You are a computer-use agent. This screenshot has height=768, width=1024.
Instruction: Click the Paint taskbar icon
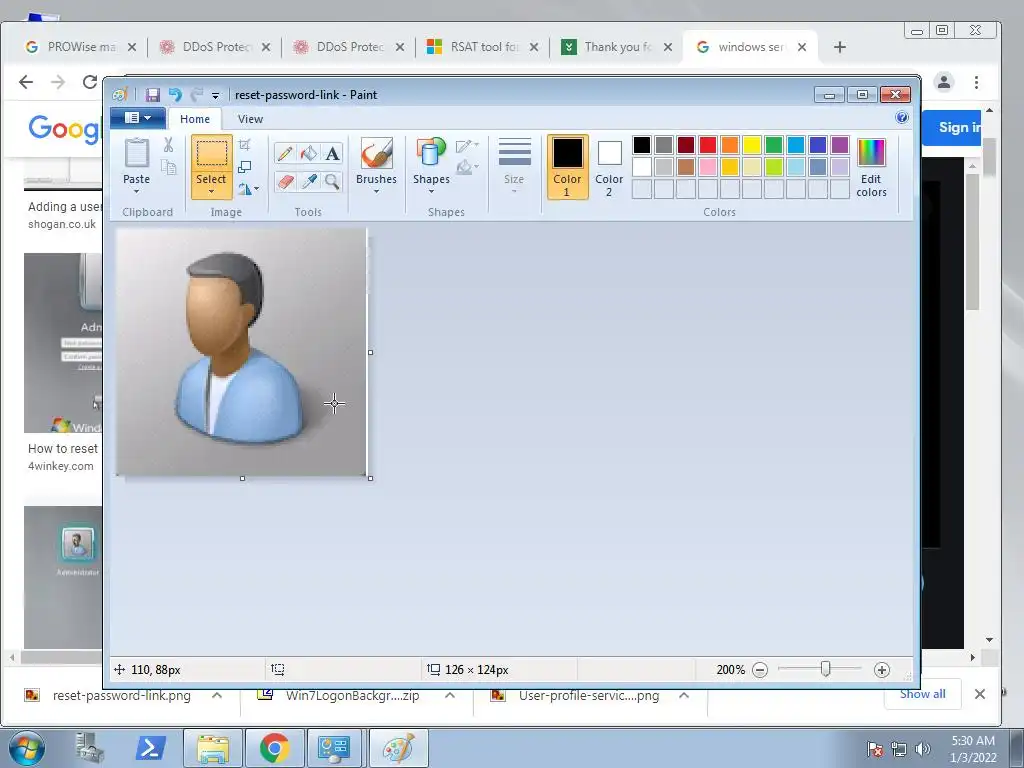[398, 748]
